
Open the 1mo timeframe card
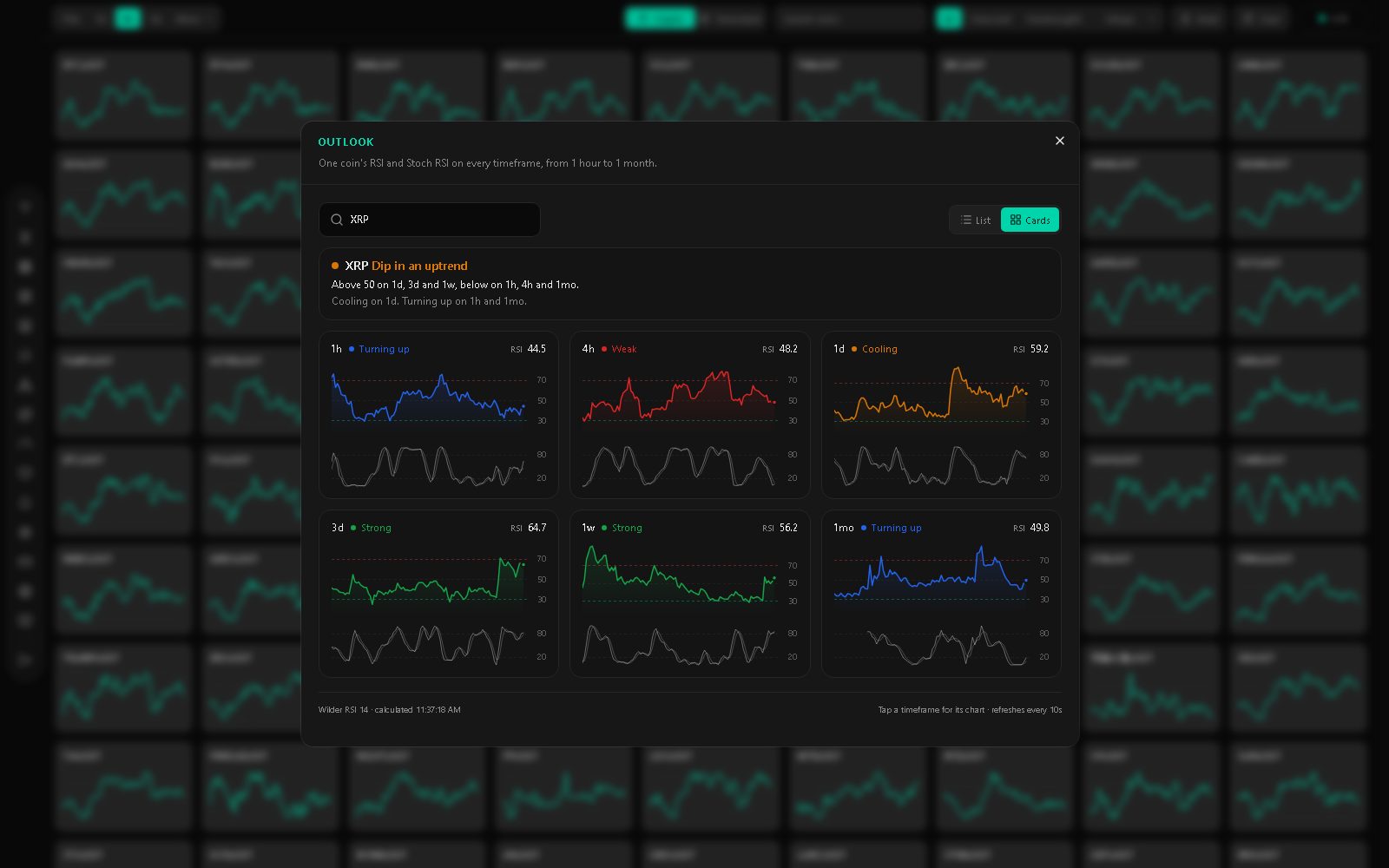pos(941,594)
